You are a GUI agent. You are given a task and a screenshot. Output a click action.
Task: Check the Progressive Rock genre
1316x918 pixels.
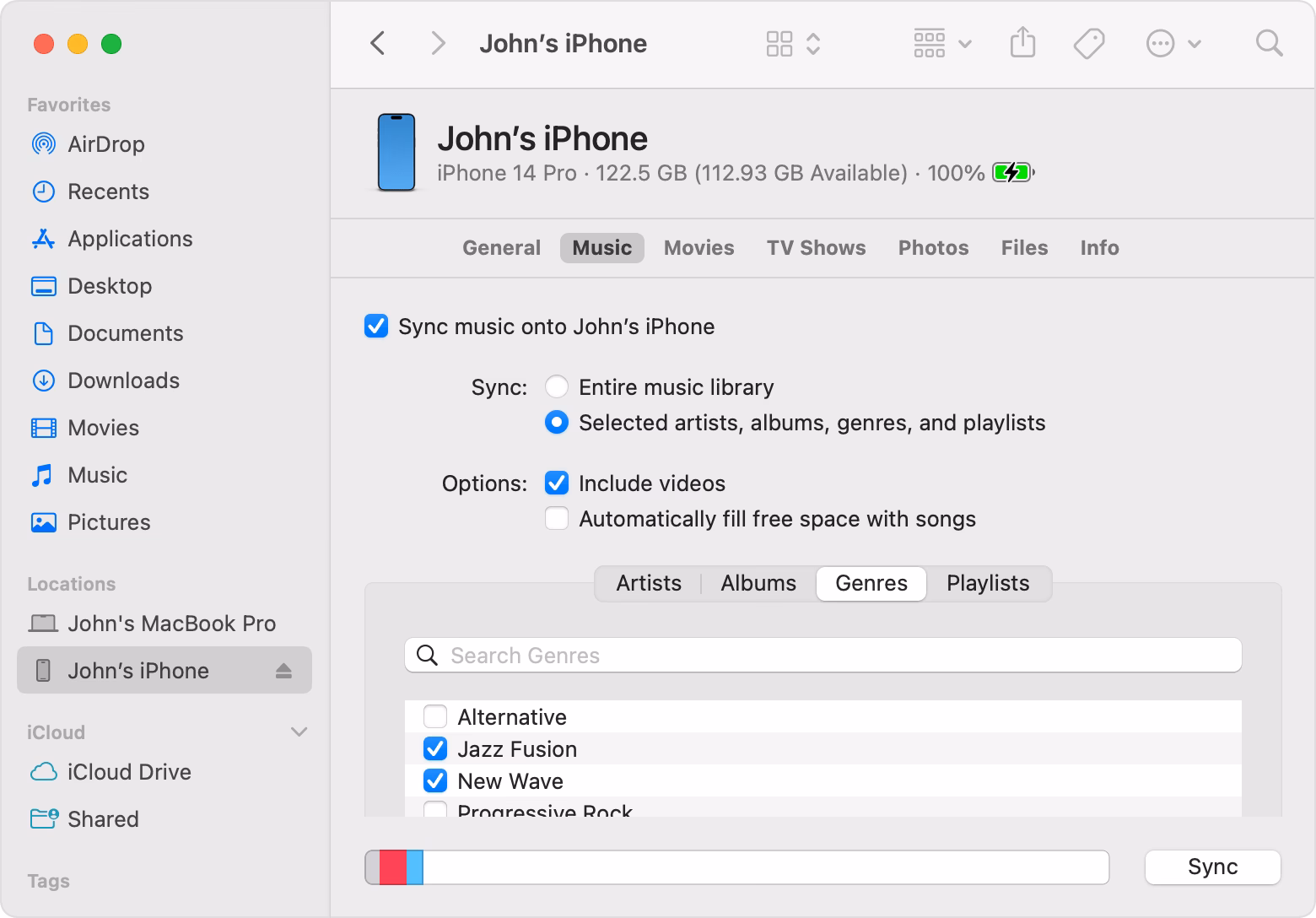[435, 810]
